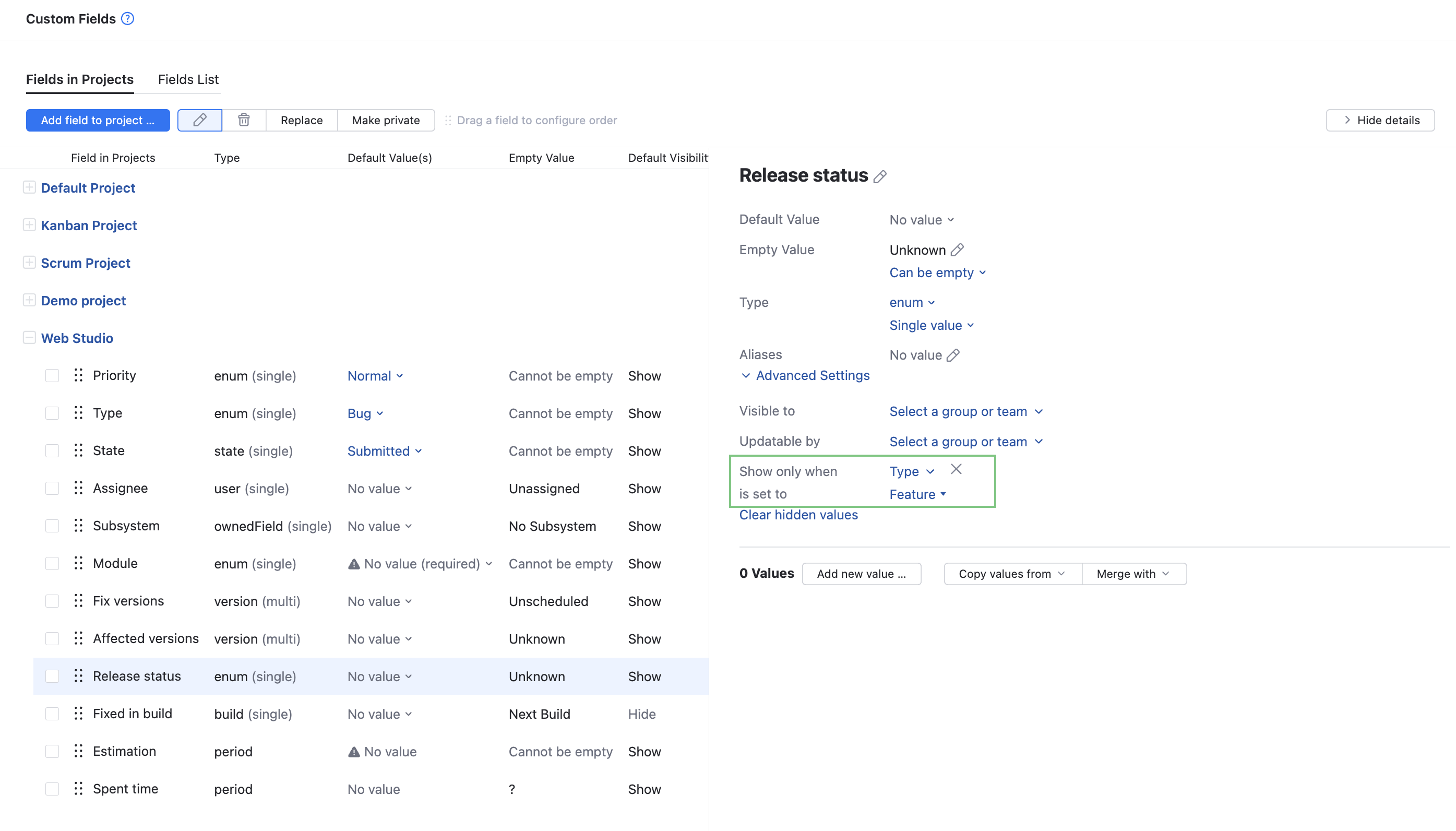Edit Aliases using the pencil icon

953,355
